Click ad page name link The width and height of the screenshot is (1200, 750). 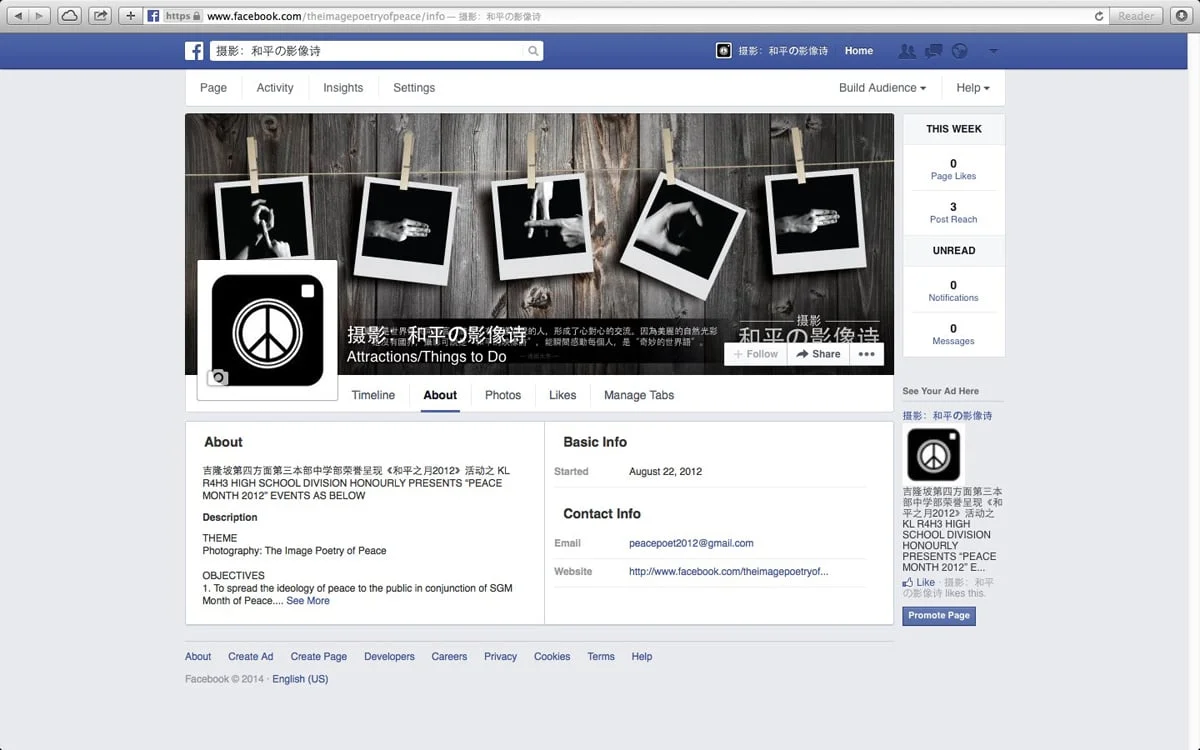point(947,416)
